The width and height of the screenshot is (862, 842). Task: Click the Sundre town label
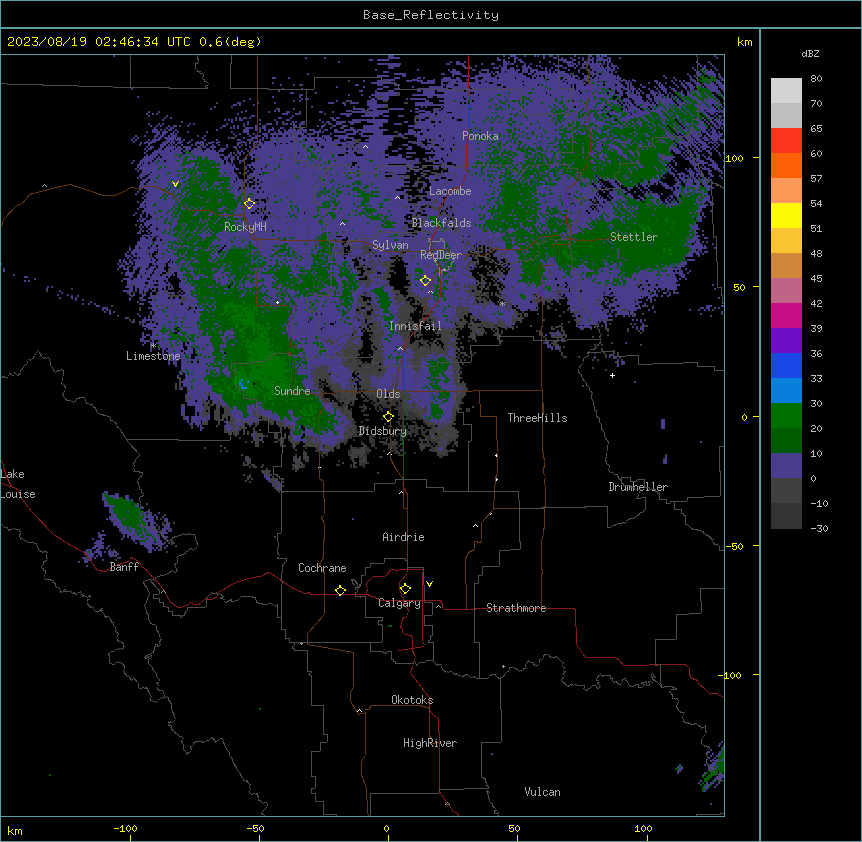[x=292, y=391]
